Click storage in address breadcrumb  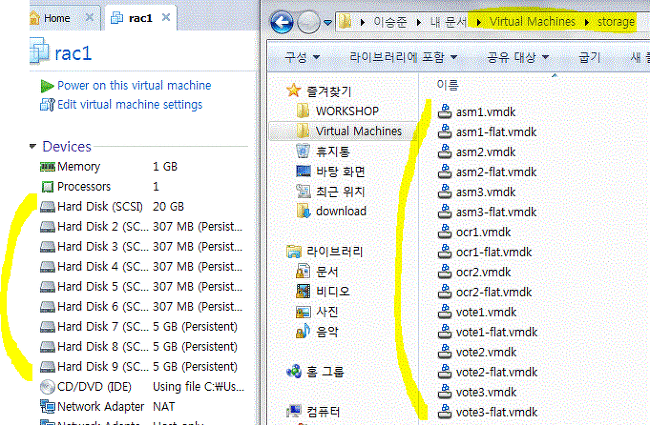pos(616,22)
